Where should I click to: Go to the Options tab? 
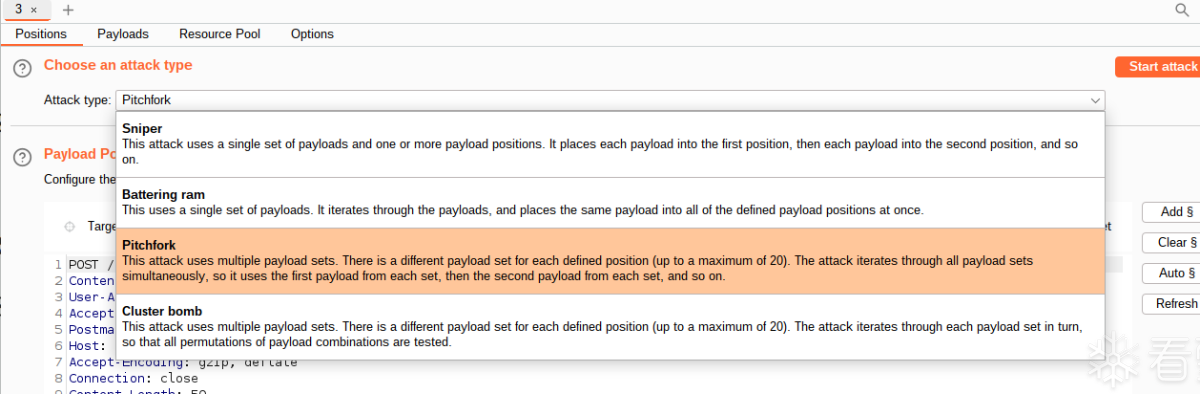pyautogui.click(x=312, y=34)
